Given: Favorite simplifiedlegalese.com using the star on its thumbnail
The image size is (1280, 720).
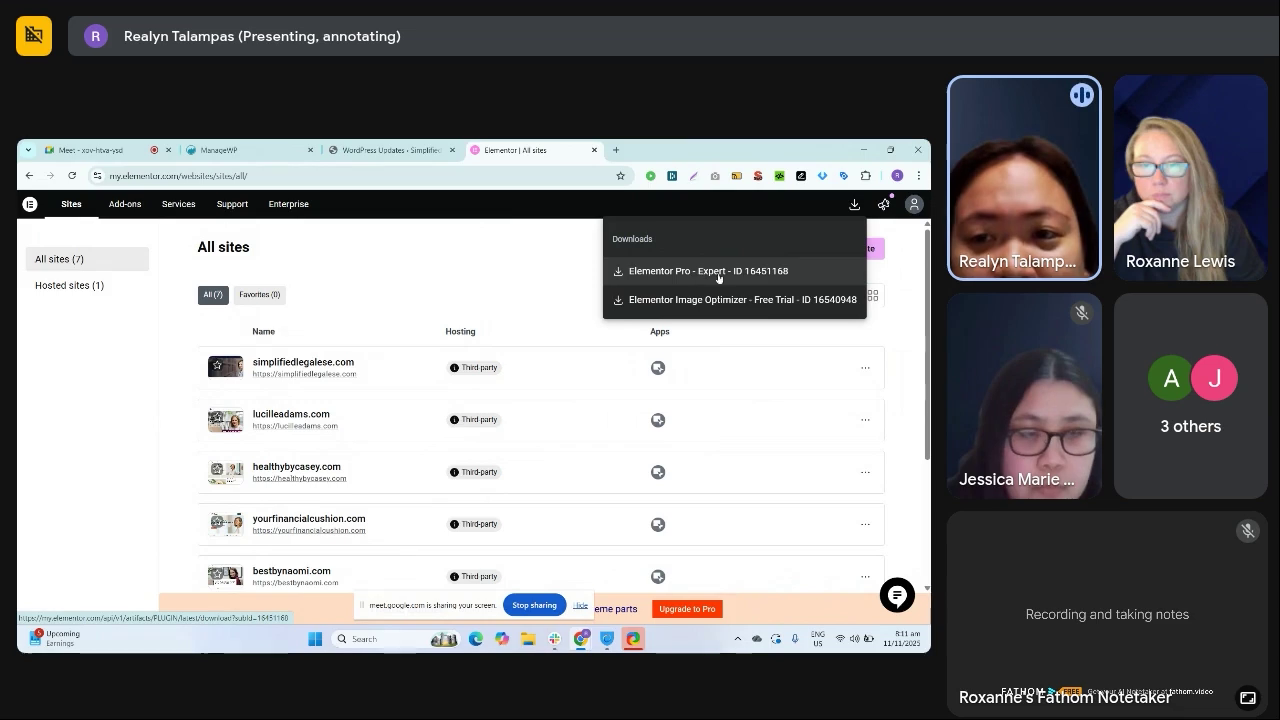Looking at the screenshot, I should point(217,365).
